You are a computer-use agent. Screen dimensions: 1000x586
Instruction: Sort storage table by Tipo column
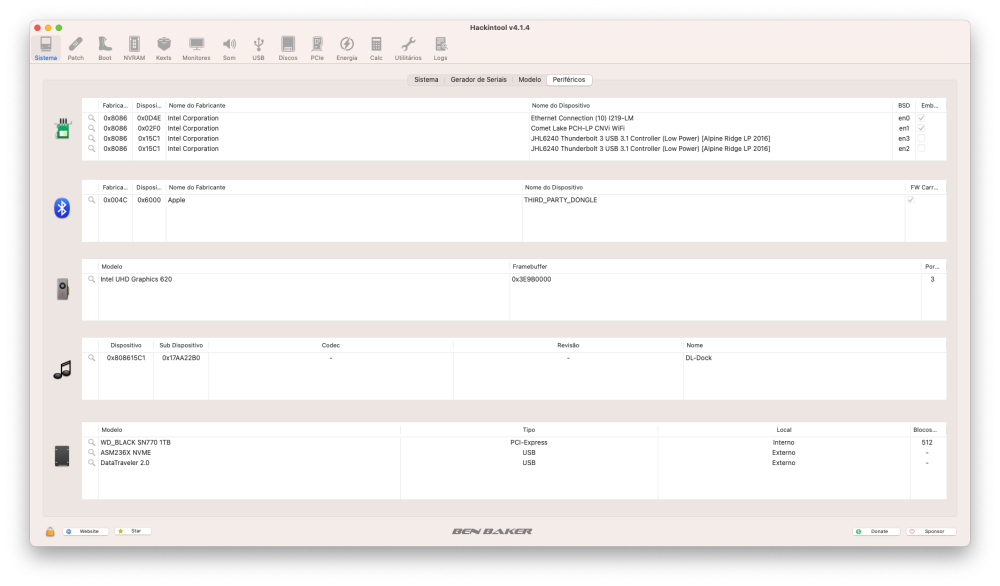point(529,430)
